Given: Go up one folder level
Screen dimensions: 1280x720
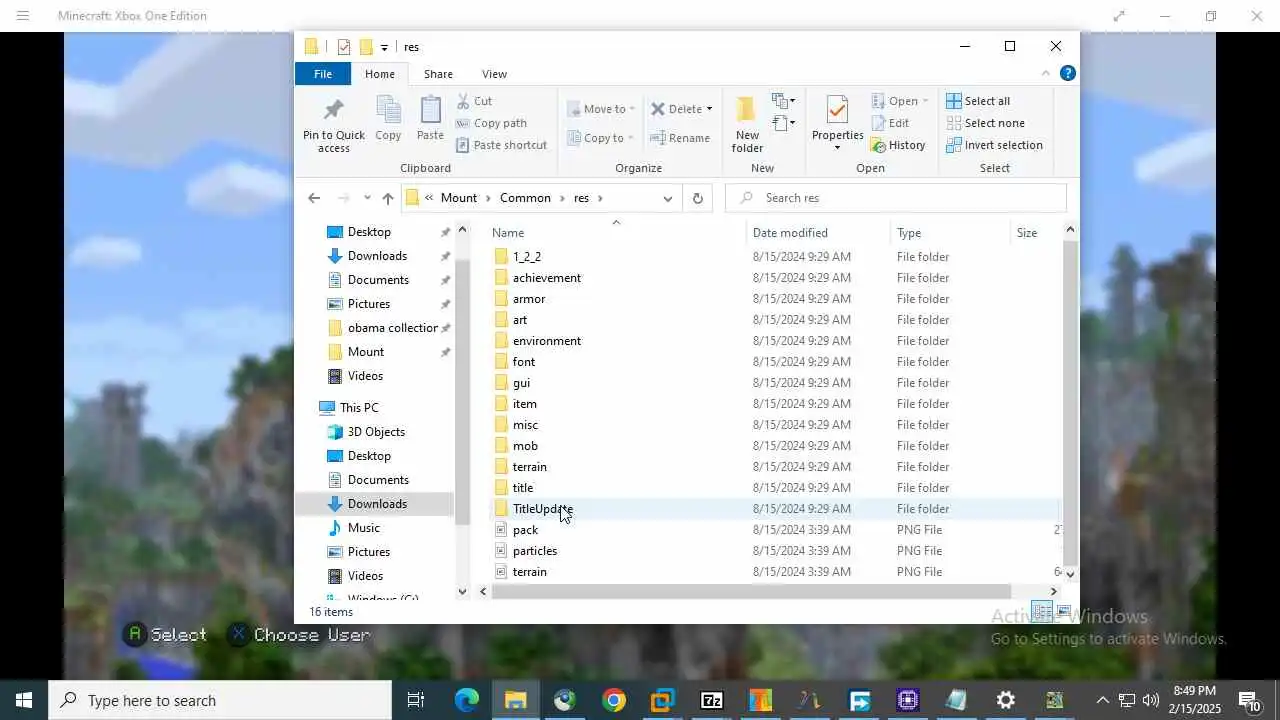Looking at the screenshot, I should pyautogui.click(x=388, y=198).
